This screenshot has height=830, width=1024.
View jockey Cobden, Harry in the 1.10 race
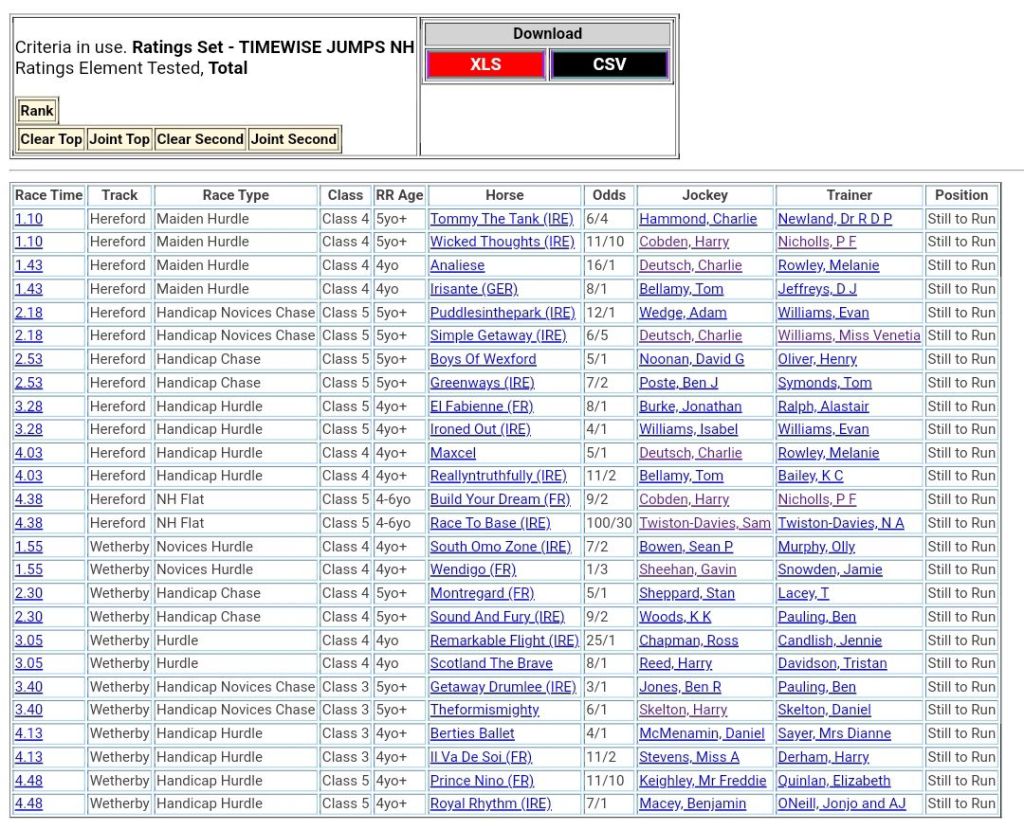coord(684,242)
